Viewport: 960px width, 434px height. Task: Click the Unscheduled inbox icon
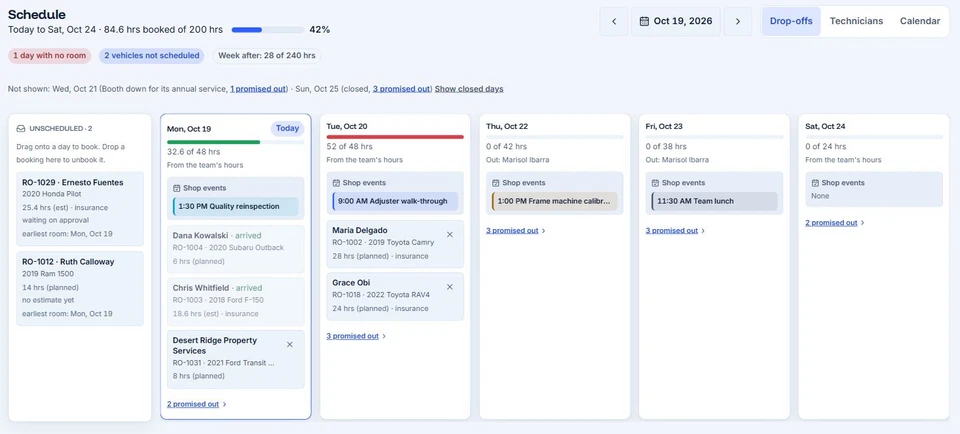[x=21, y=129]
